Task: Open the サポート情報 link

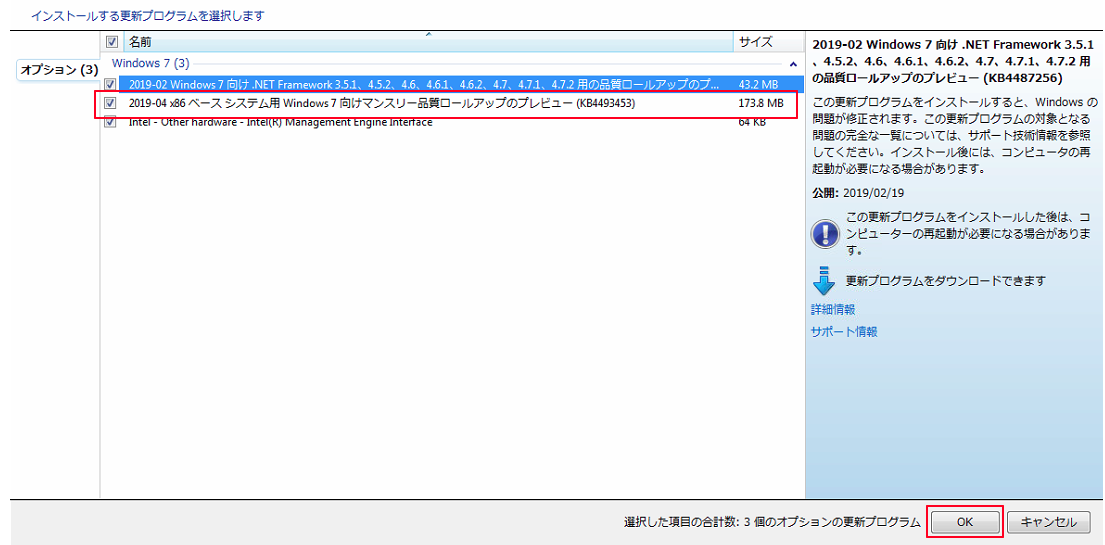Action: [844, 332]
